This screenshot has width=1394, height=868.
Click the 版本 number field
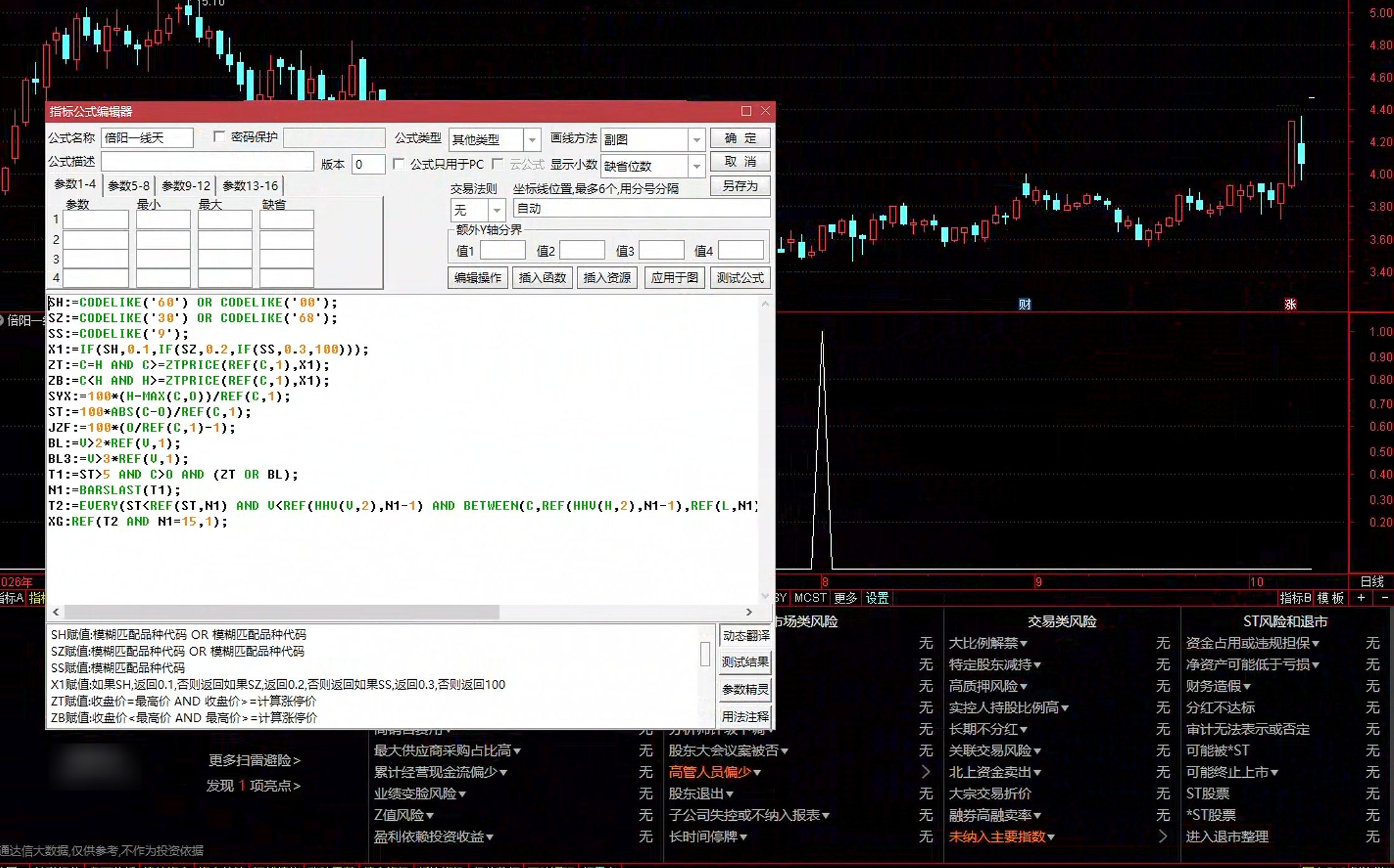pos(368,164)
